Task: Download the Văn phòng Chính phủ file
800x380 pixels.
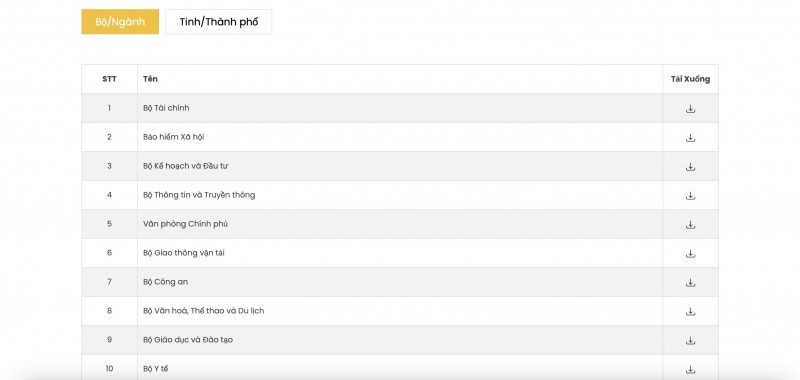Action: [x=690, y=224]
